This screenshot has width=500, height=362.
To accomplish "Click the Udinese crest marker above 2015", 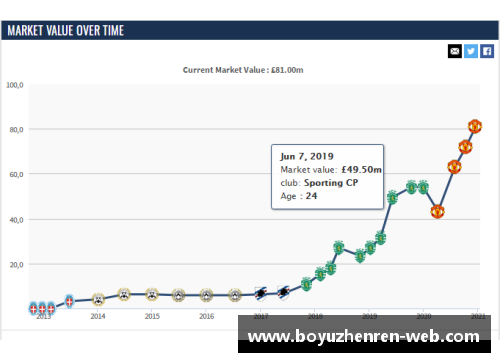I will [152, 294].
